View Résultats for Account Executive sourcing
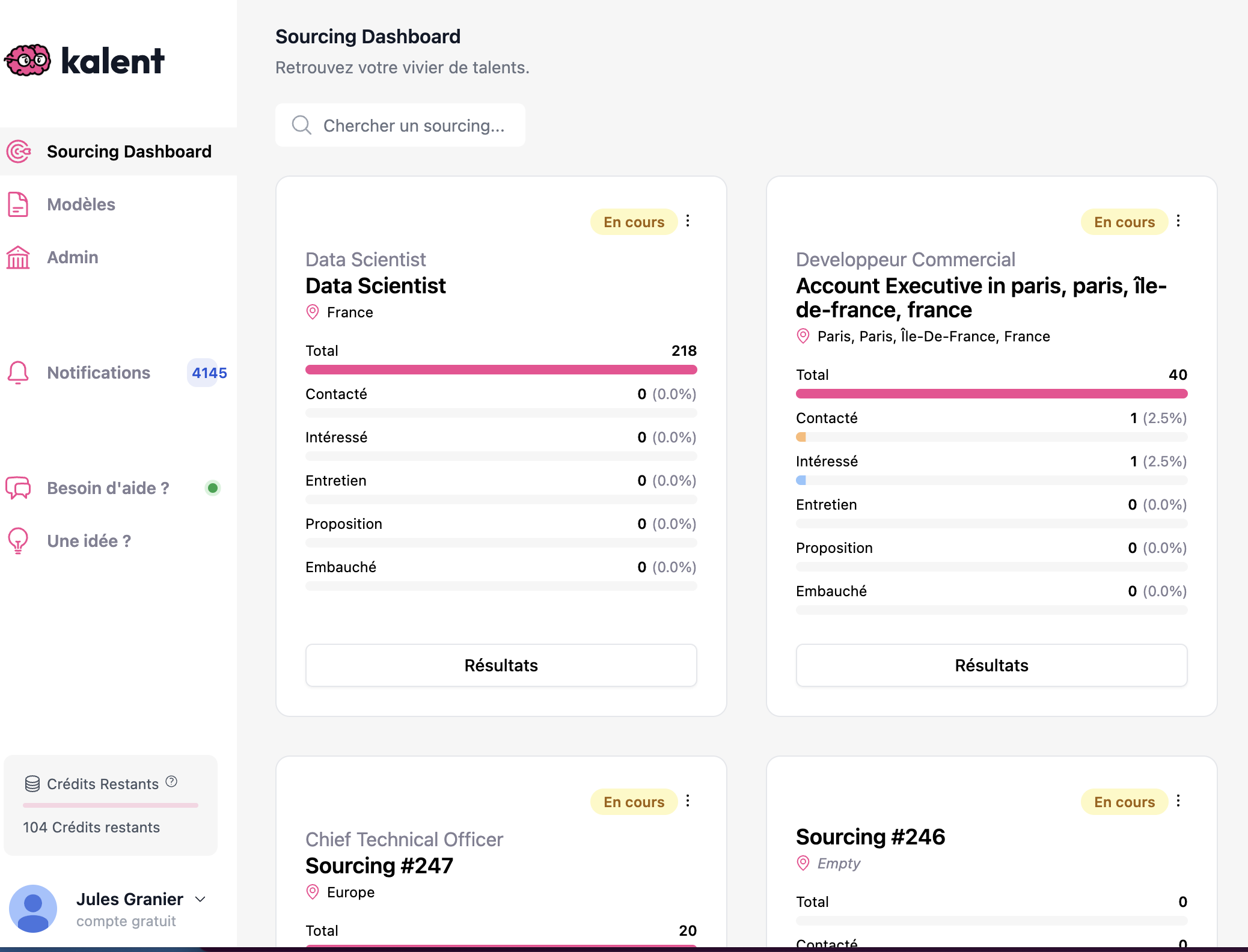Screen dimensions: 1248x952 click(x=991, y=665)
